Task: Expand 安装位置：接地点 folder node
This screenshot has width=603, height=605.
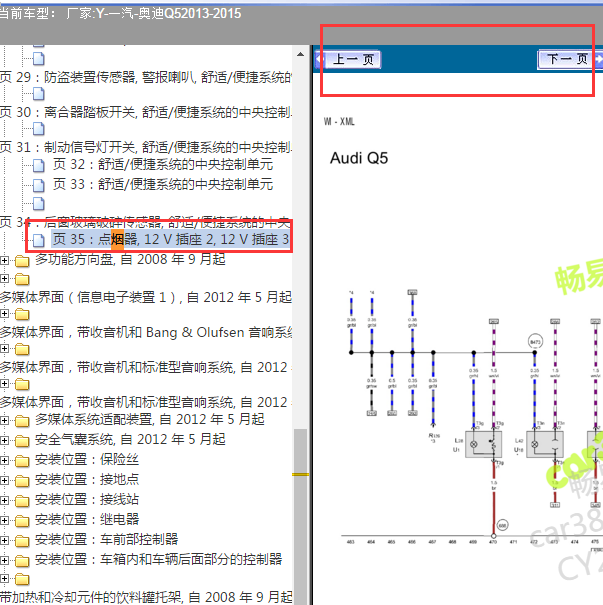Action: (x=4, y=480)
